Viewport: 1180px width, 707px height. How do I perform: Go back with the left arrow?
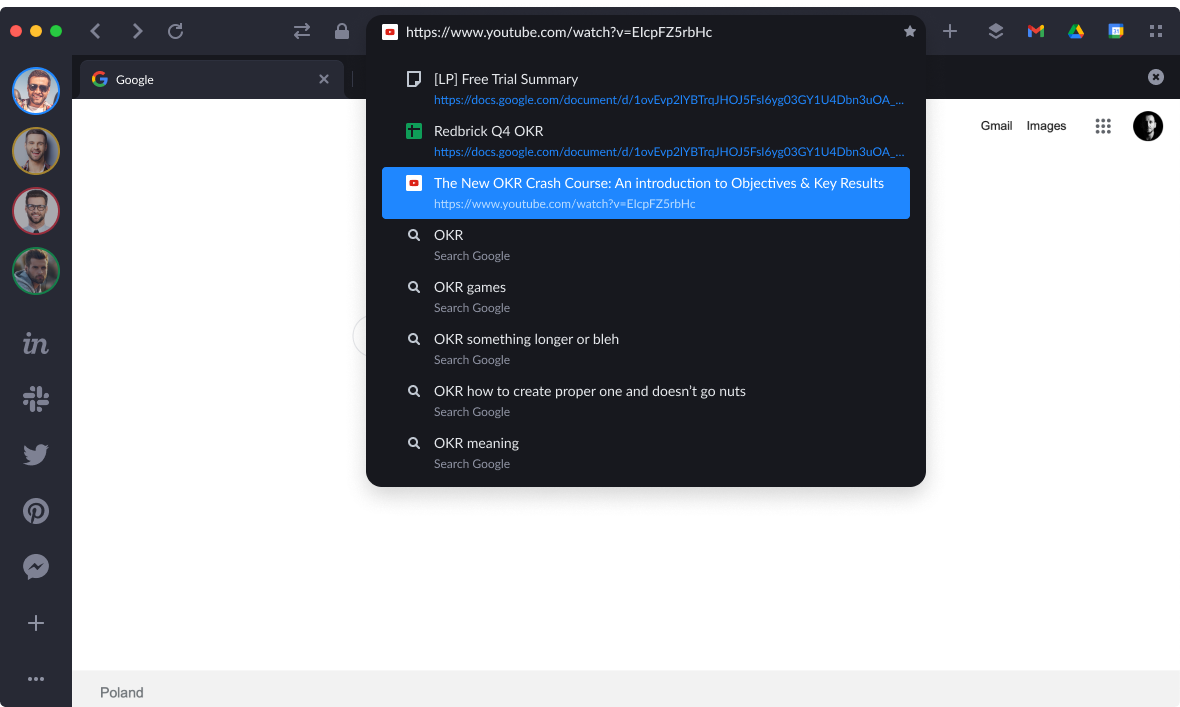[x=96, y=31]
